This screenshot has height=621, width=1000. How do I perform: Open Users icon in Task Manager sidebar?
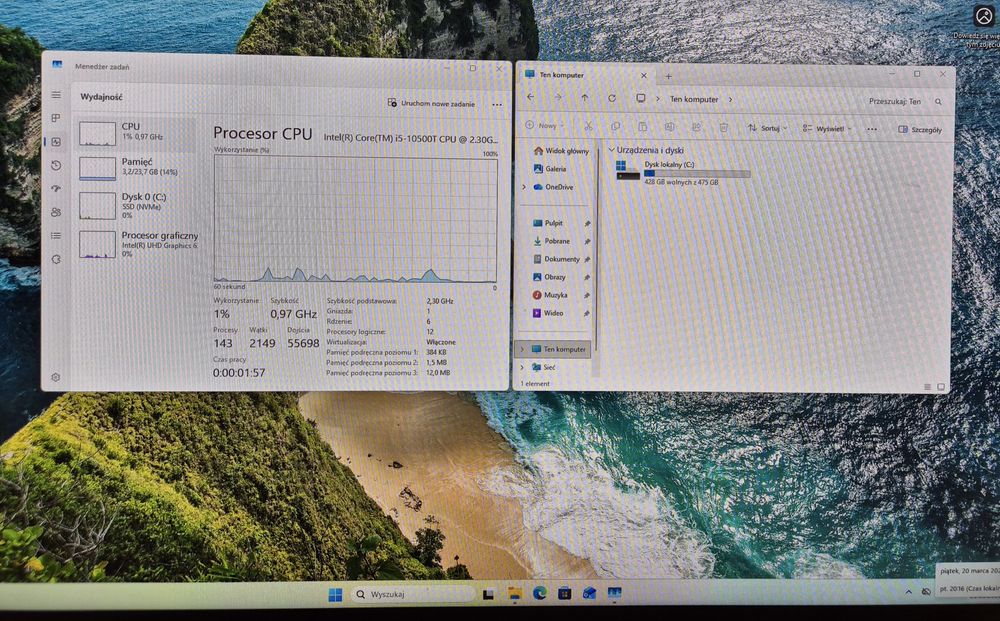(x=56, y=212)
